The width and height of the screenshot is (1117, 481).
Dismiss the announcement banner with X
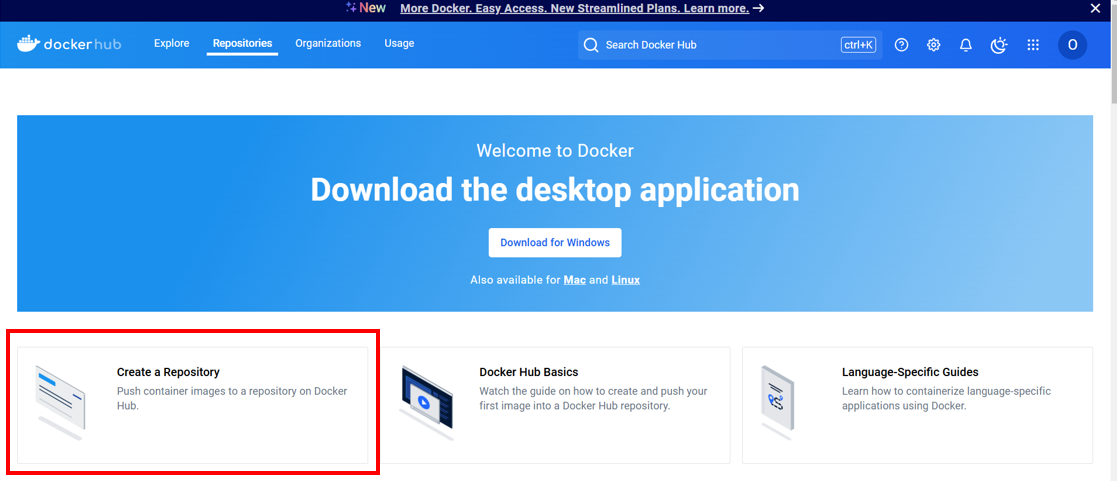1095,9
